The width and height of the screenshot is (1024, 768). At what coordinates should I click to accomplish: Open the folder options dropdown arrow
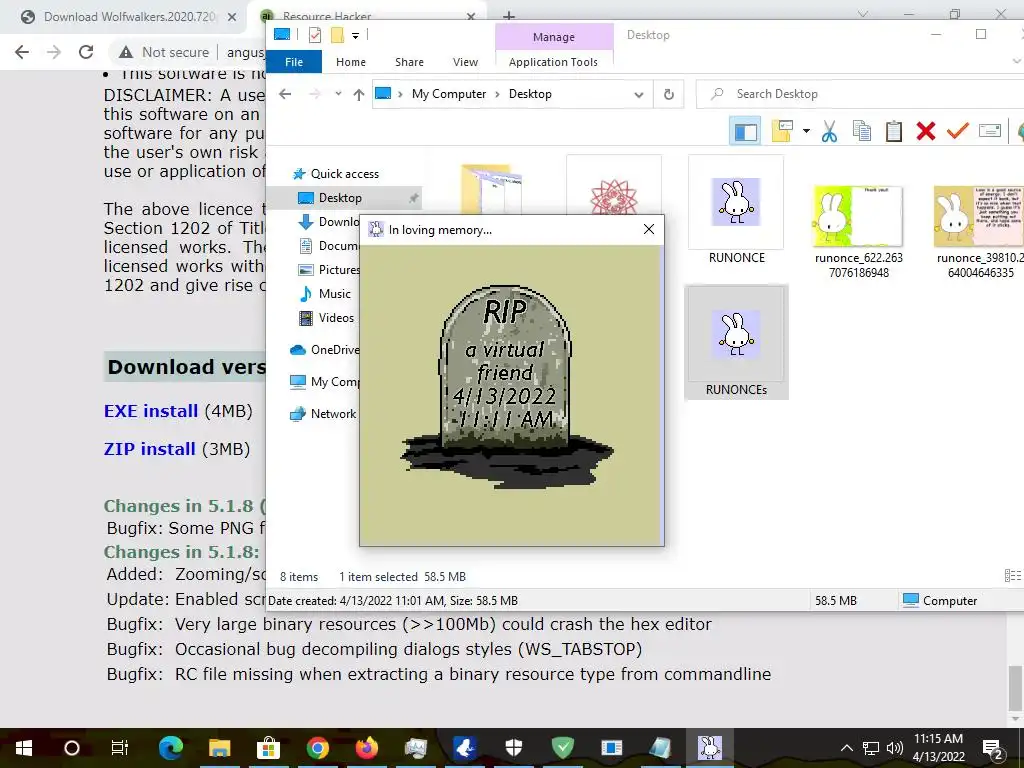(807, 131)
